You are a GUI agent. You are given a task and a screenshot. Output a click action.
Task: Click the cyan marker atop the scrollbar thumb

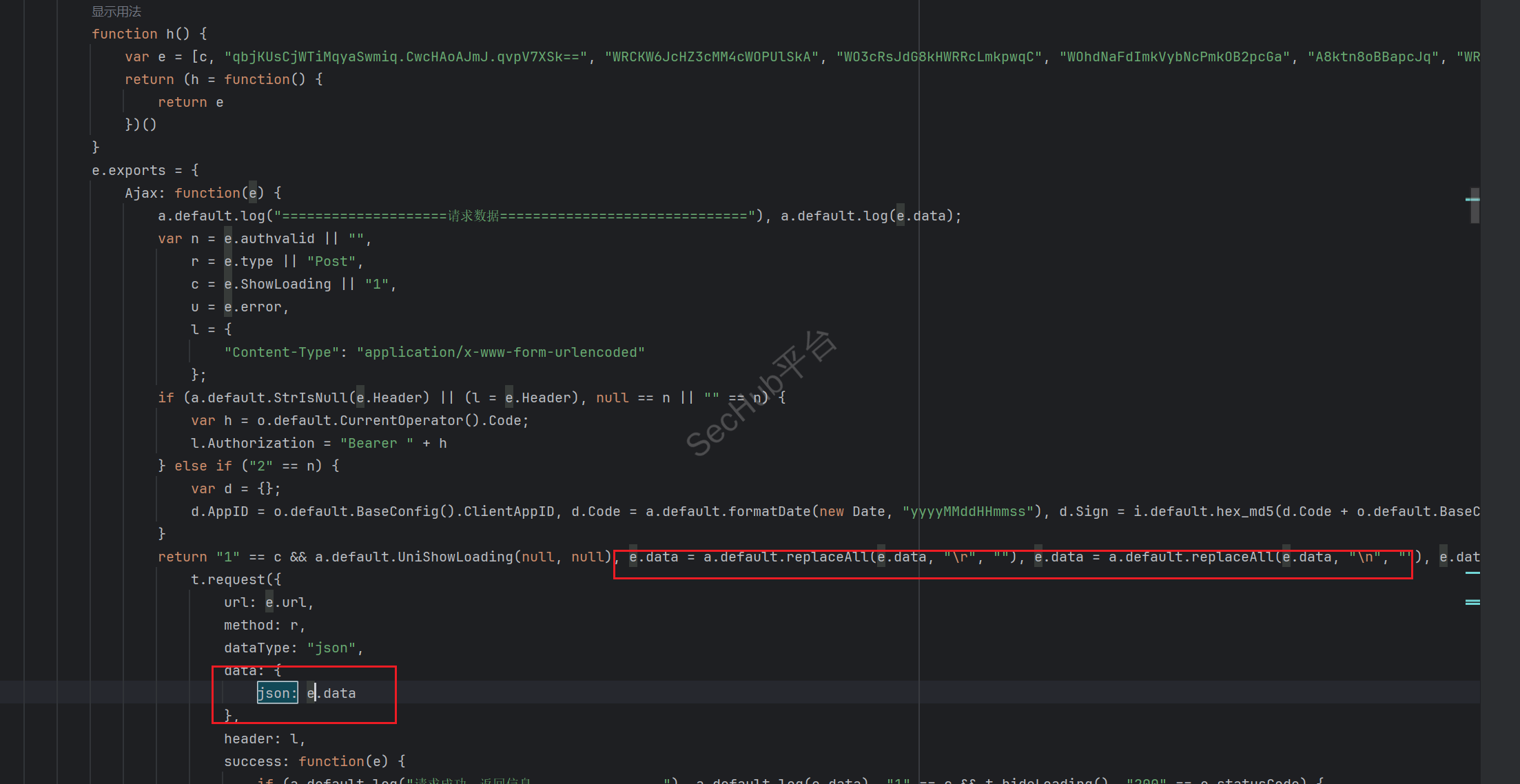(x=1472, y=199)
